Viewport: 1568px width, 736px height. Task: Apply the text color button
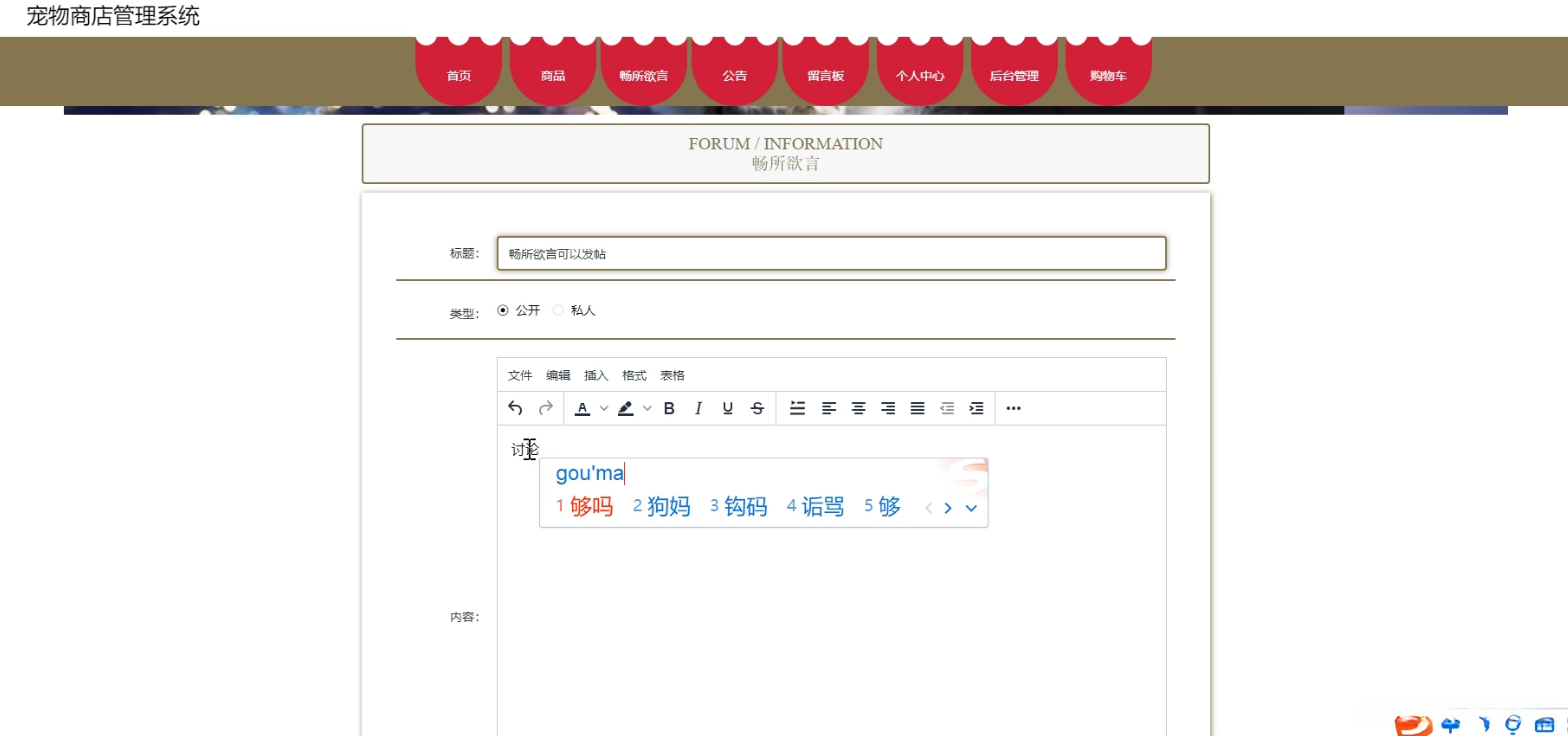582,408
